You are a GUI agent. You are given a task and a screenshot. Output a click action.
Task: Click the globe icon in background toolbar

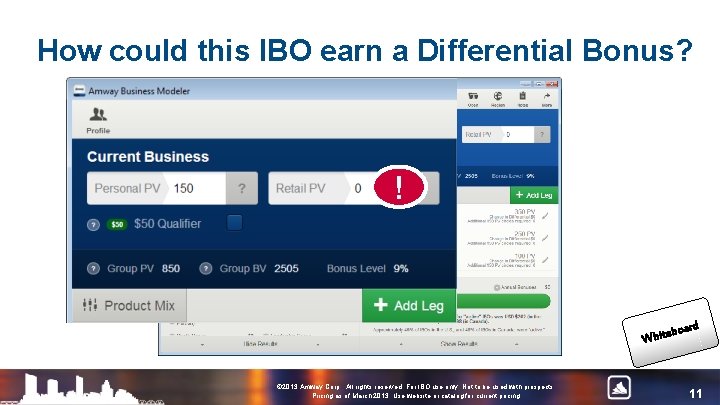click(x=498, y=98)
